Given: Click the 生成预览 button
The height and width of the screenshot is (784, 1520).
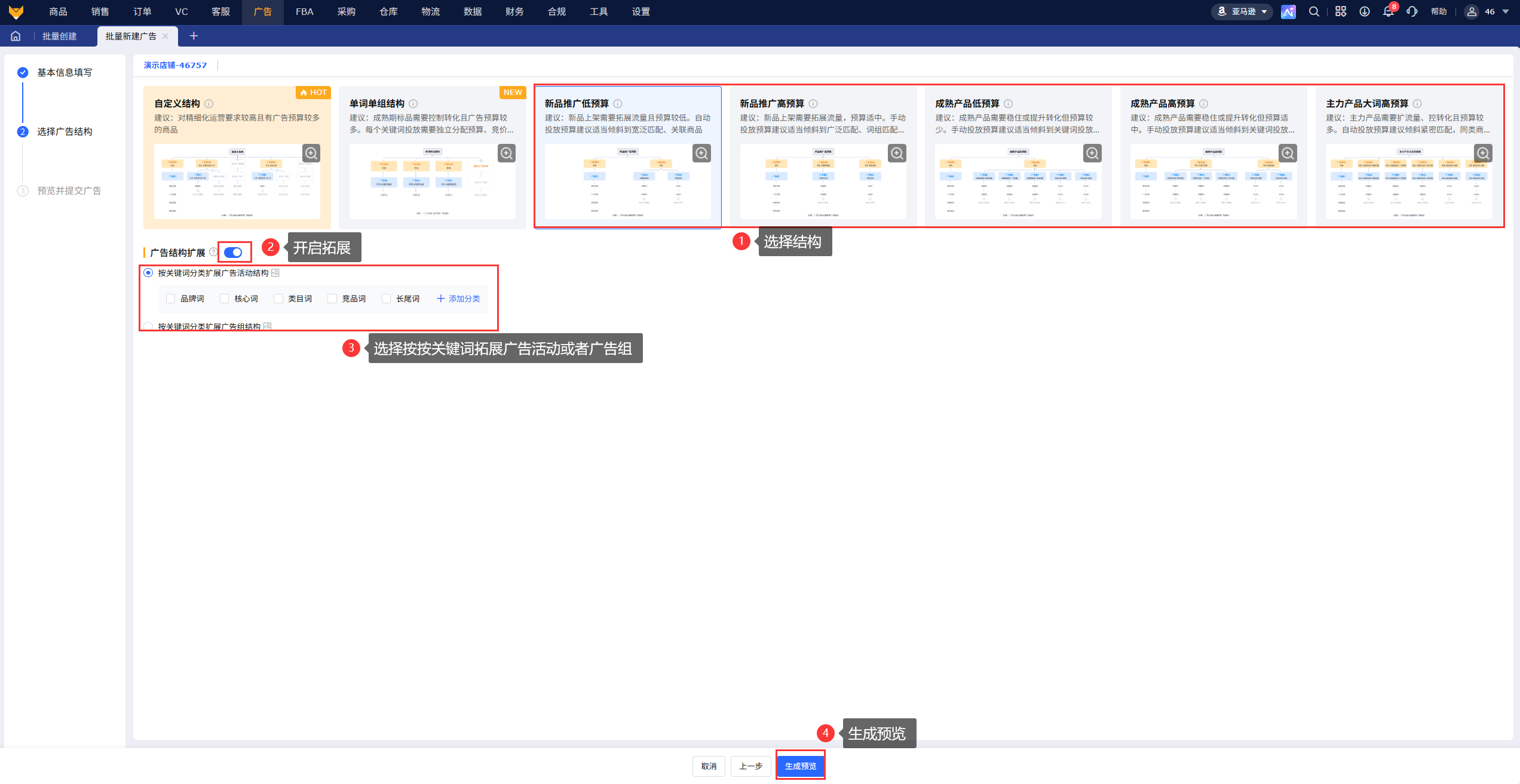Looking at the screenshot, I should pos(801,766).
